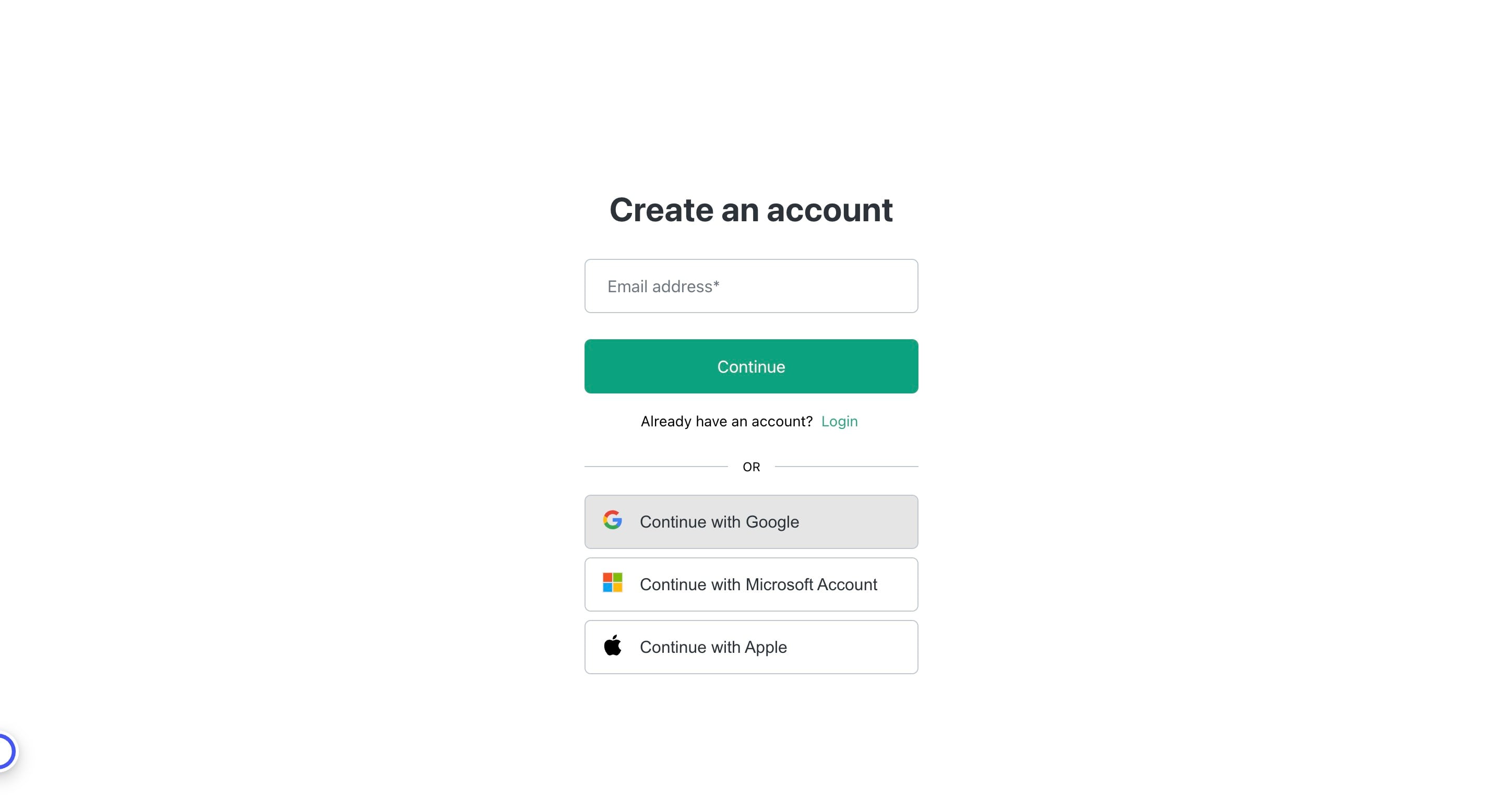Click Login next to already have account
The width and height of the screenshot is (1503, 812).
tap(839, 421)
